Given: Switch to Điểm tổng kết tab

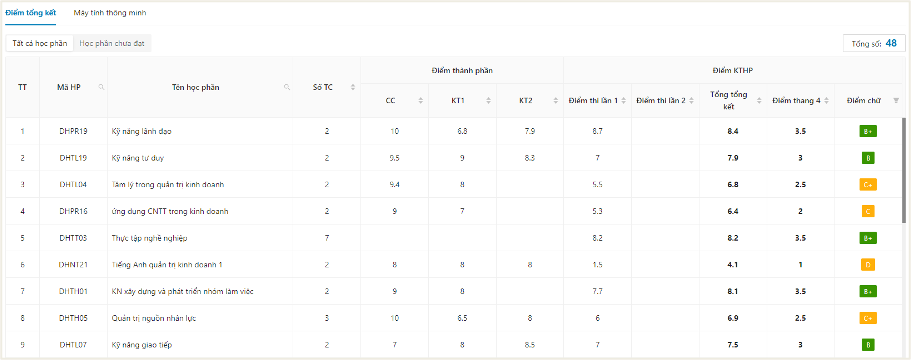Looking at the screenshot, I should pyautogui.click(x=30, y=13).
